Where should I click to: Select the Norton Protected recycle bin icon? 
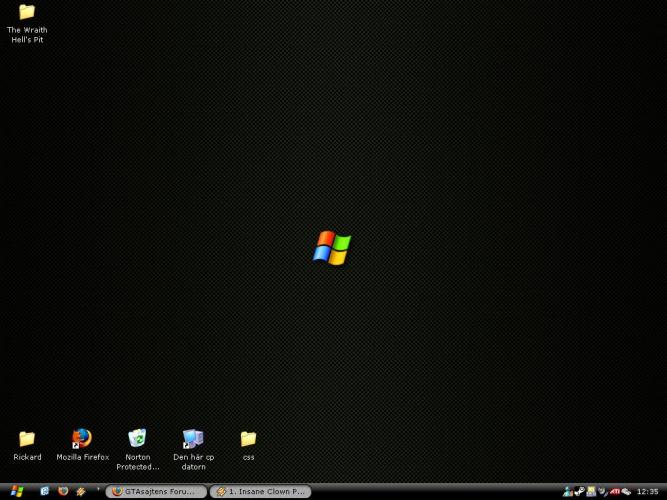138,439
